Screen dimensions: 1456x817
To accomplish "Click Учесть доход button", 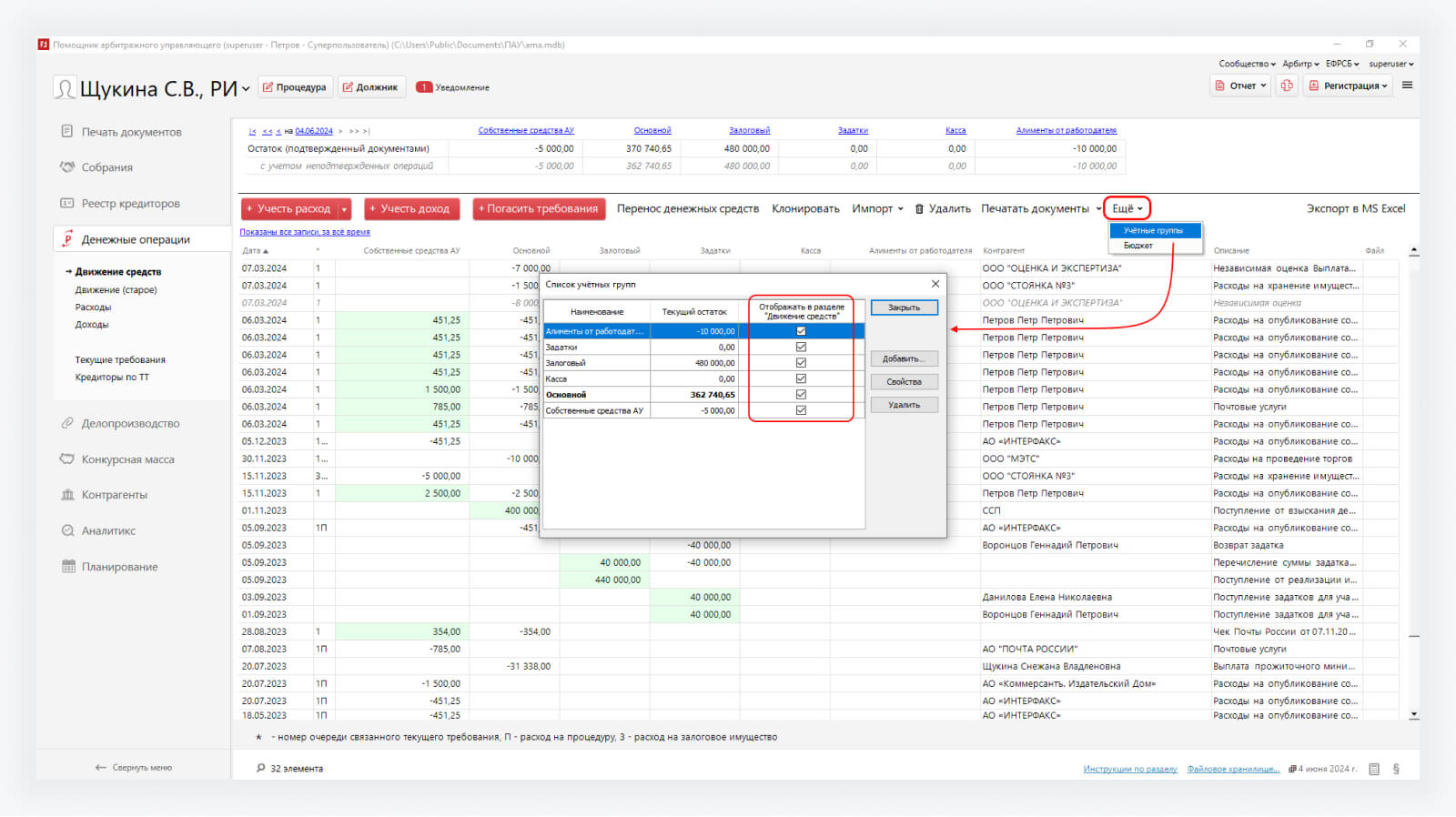I will click(411, 209).
